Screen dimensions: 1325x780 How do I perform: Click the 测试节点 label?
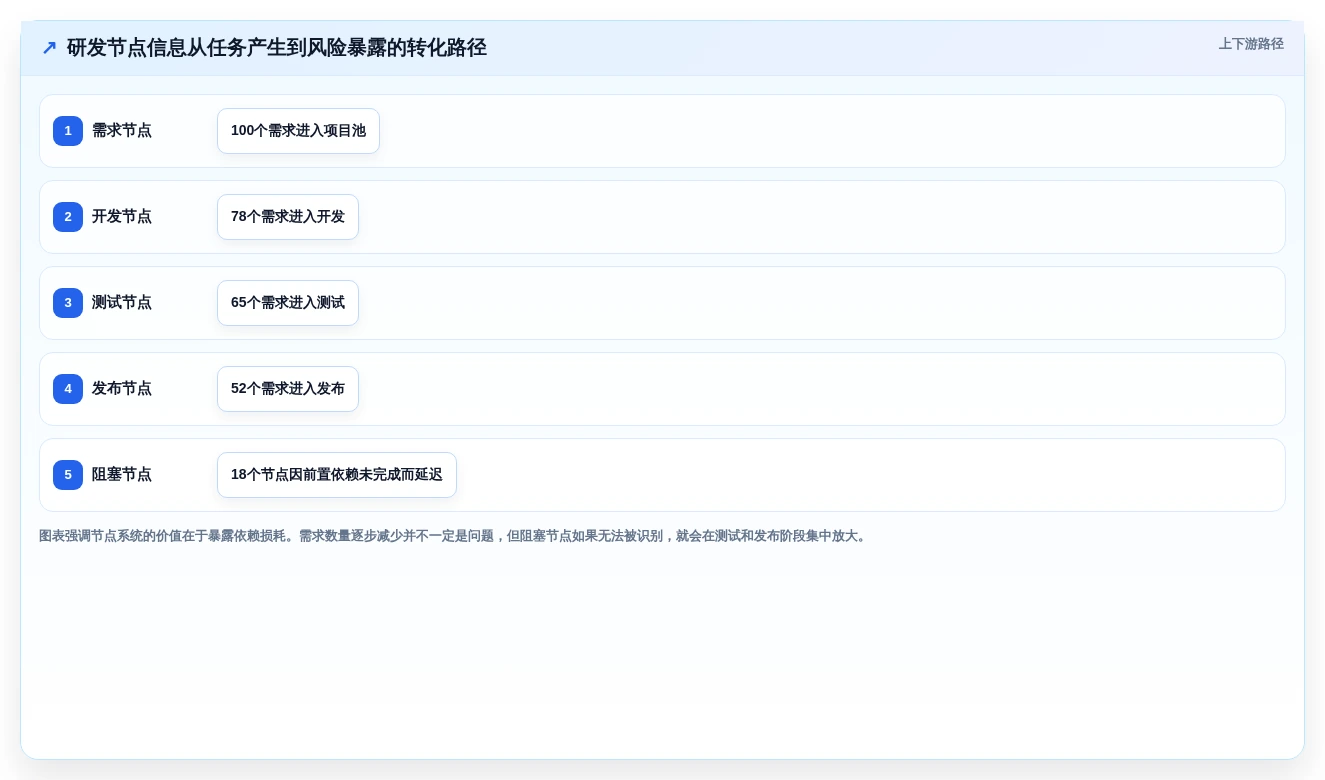122,303
